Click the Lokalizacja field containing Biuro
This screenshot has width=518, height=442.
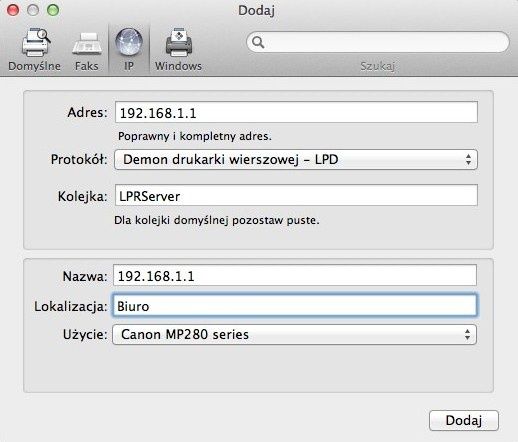pos(295,305)
